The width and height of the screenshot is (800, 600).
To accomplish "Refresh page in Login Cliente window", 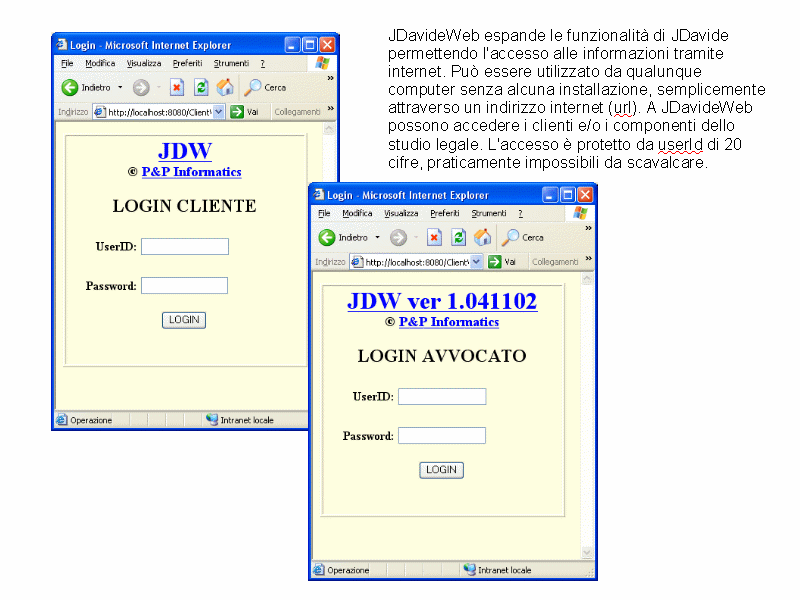I will click(201, 88).
